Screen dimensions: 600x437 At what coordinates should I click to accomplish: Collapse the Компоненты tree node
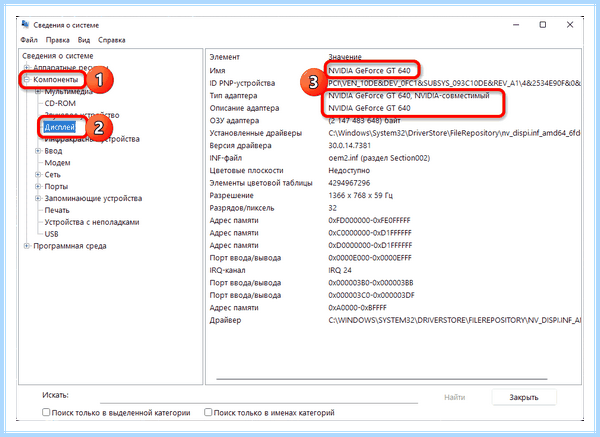coord(27,80)
